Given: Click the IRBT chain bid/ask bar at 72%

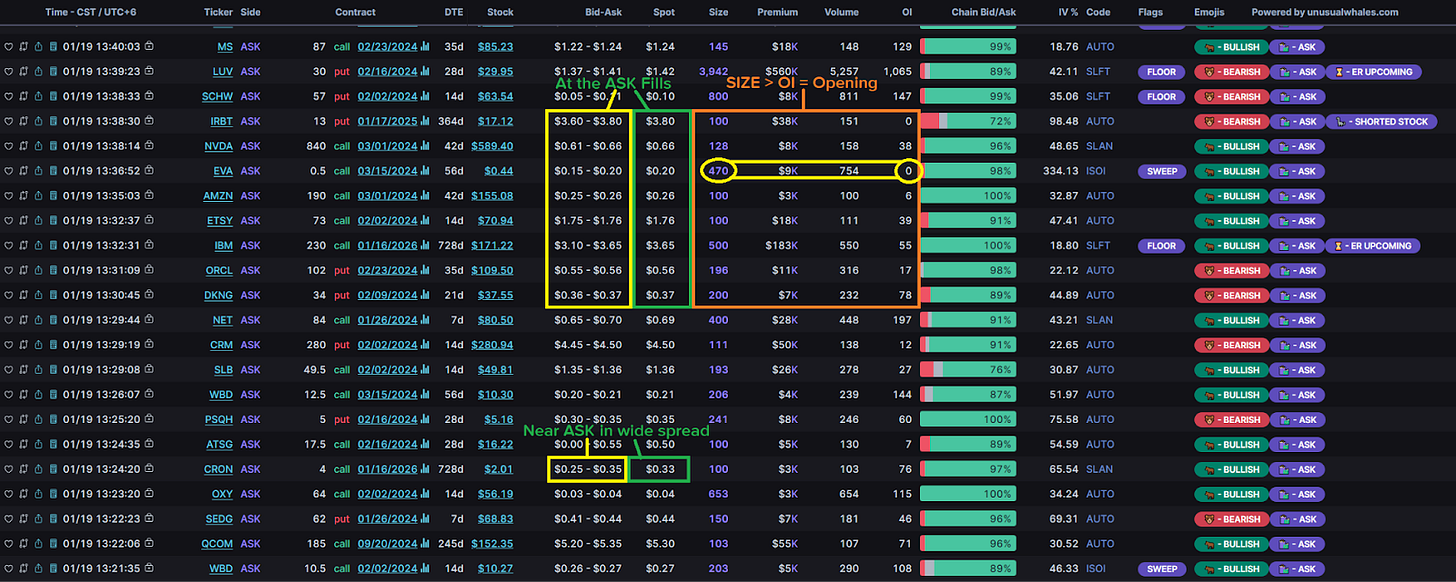Looking at the screenshot, I should (968, 121).
